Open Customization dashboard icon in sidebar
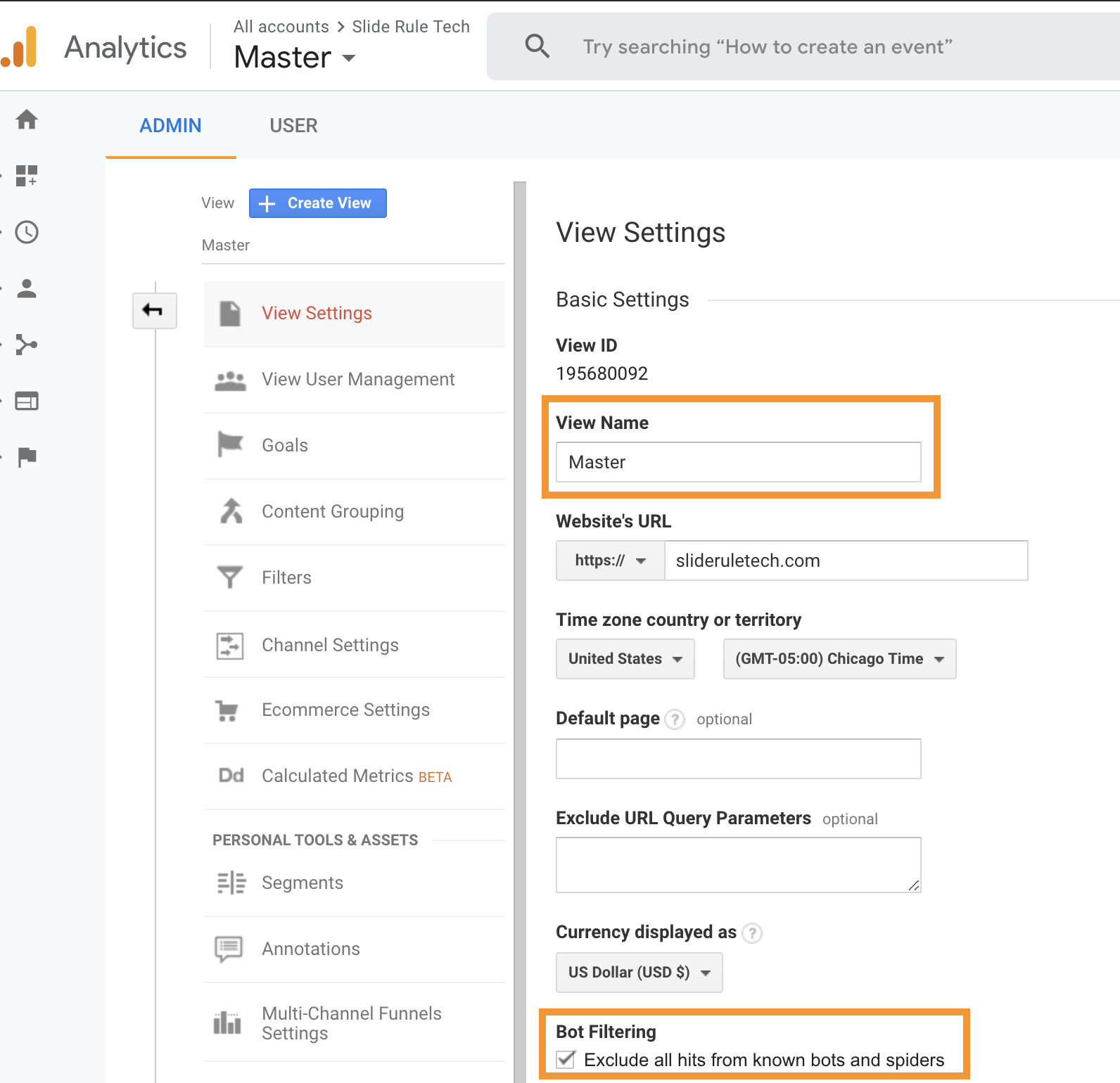 coord(27,176)
